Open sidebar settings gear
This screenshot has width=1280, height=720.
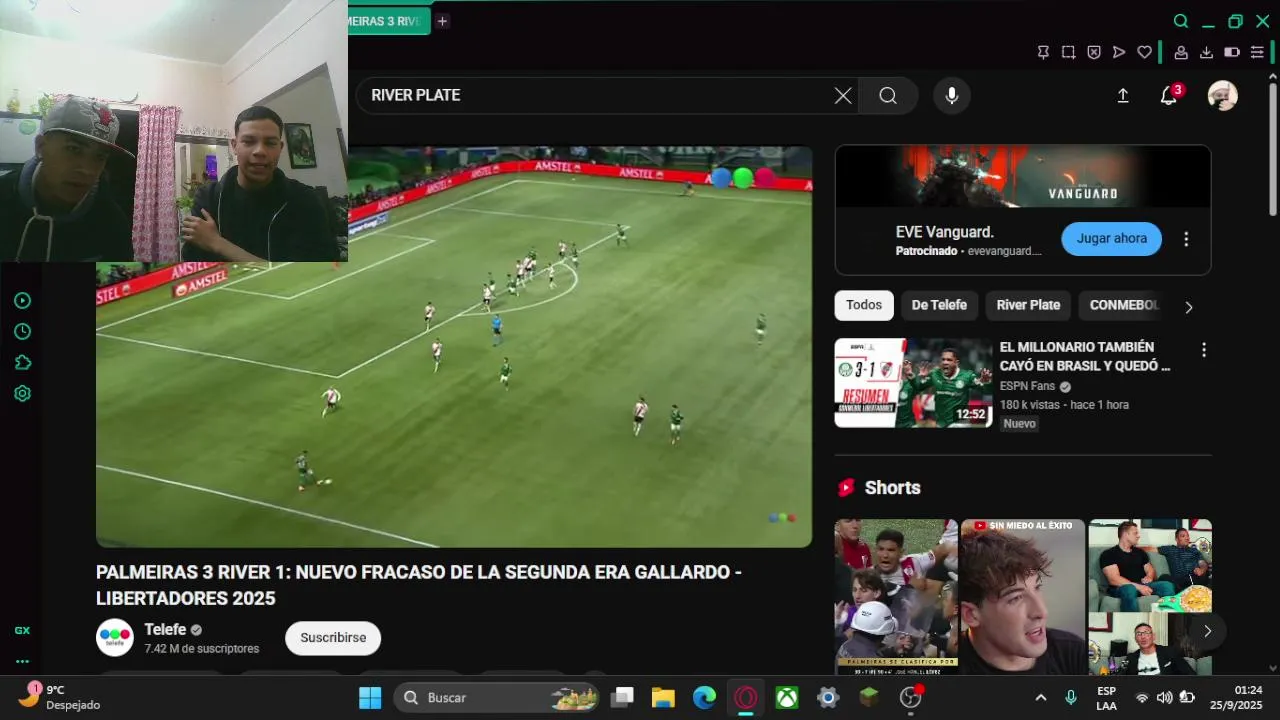point(22,393)
